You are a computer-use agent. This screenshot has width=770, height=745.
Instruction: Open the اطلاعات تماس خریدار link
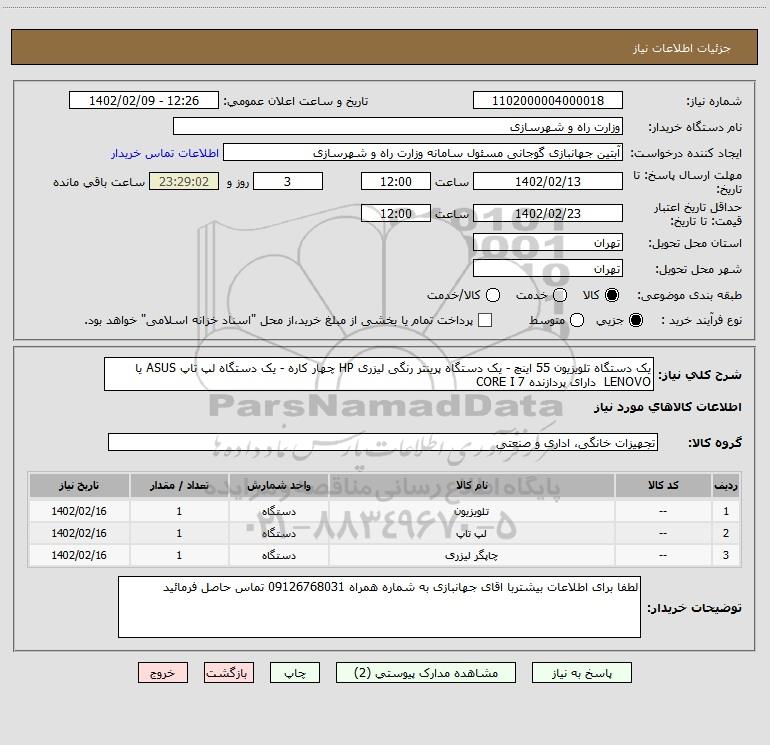[x=165, y=153]
